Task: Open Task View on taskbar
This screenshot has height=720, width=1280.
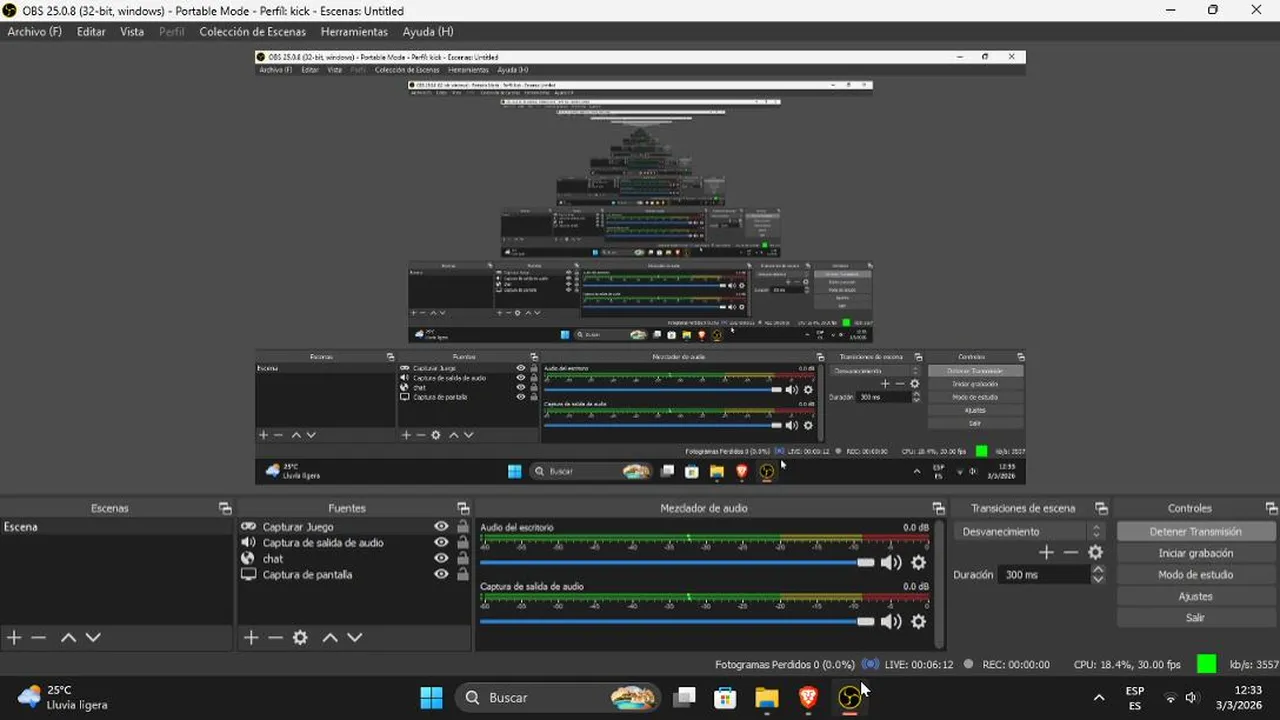Action: [684, 697]
